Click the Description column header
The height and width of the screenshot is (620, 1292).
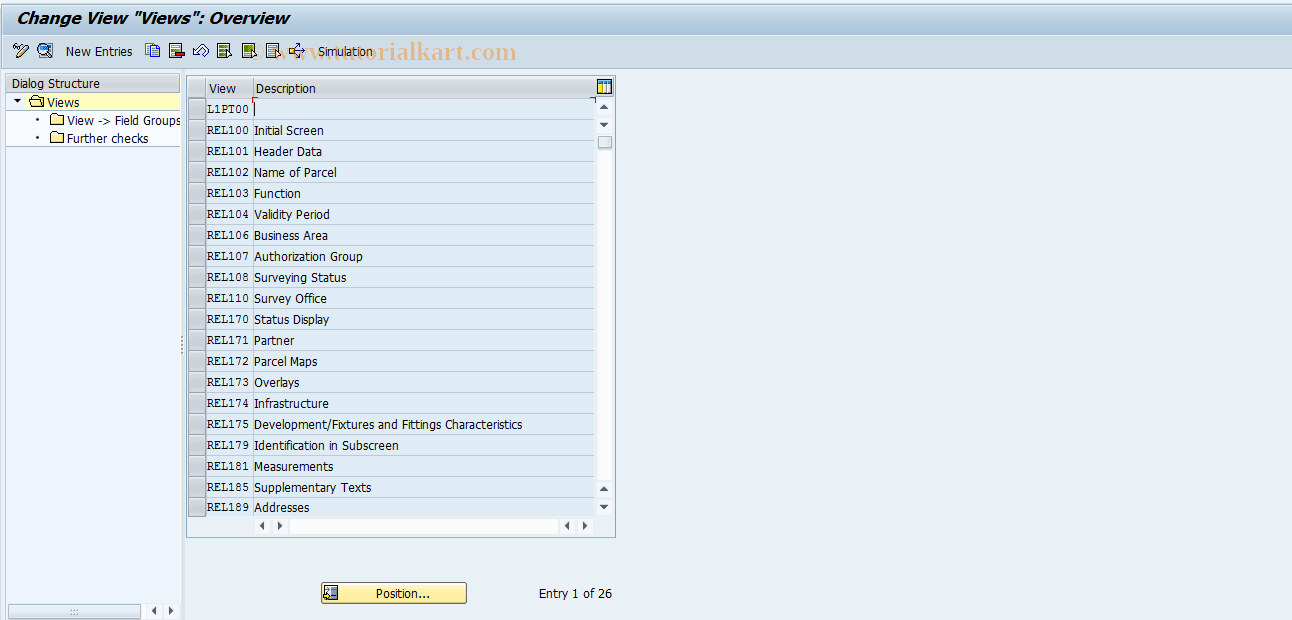(x=423, y=88)
